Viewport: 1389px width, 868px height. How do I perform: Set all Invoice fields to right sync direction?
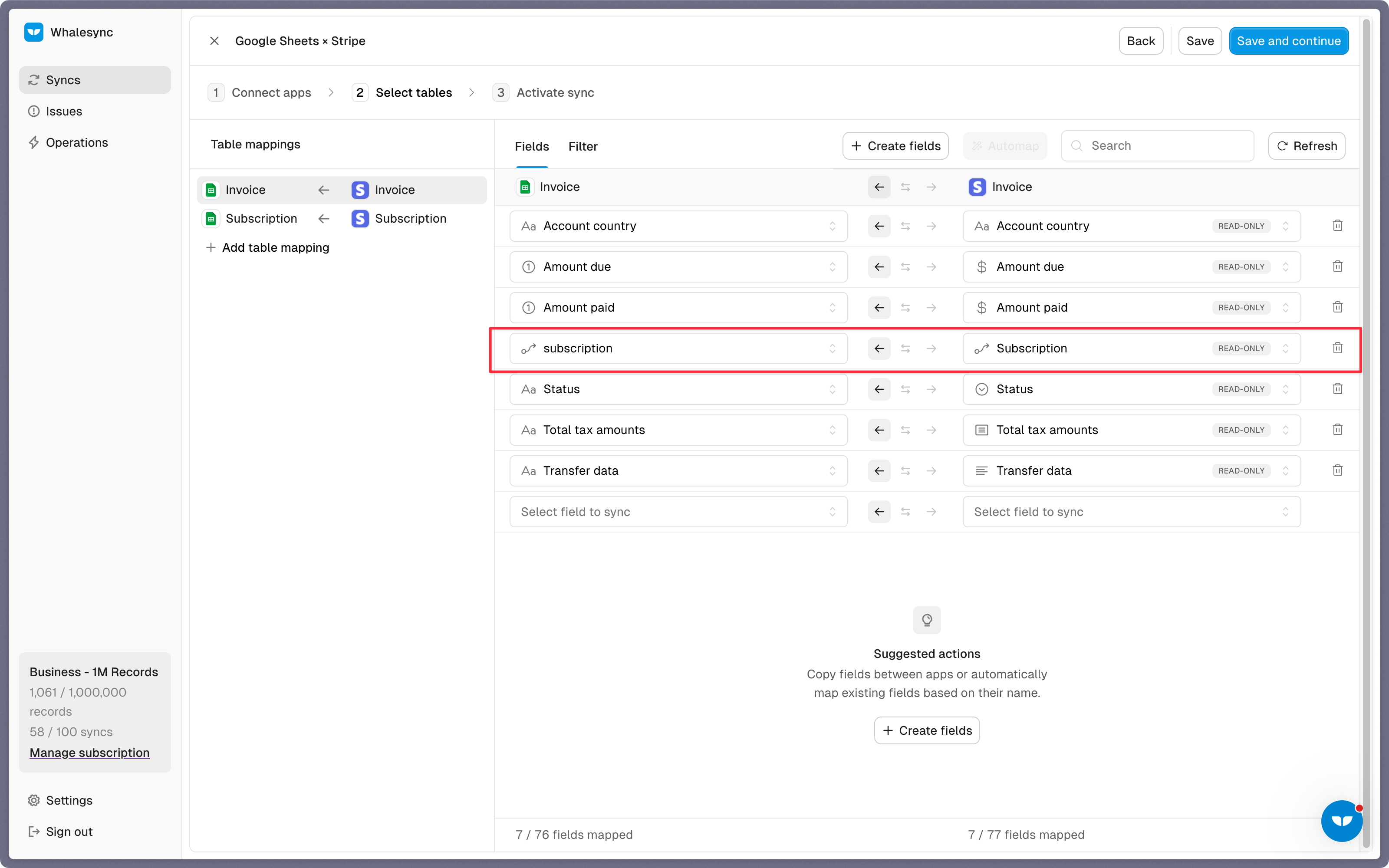click(931, 187)
